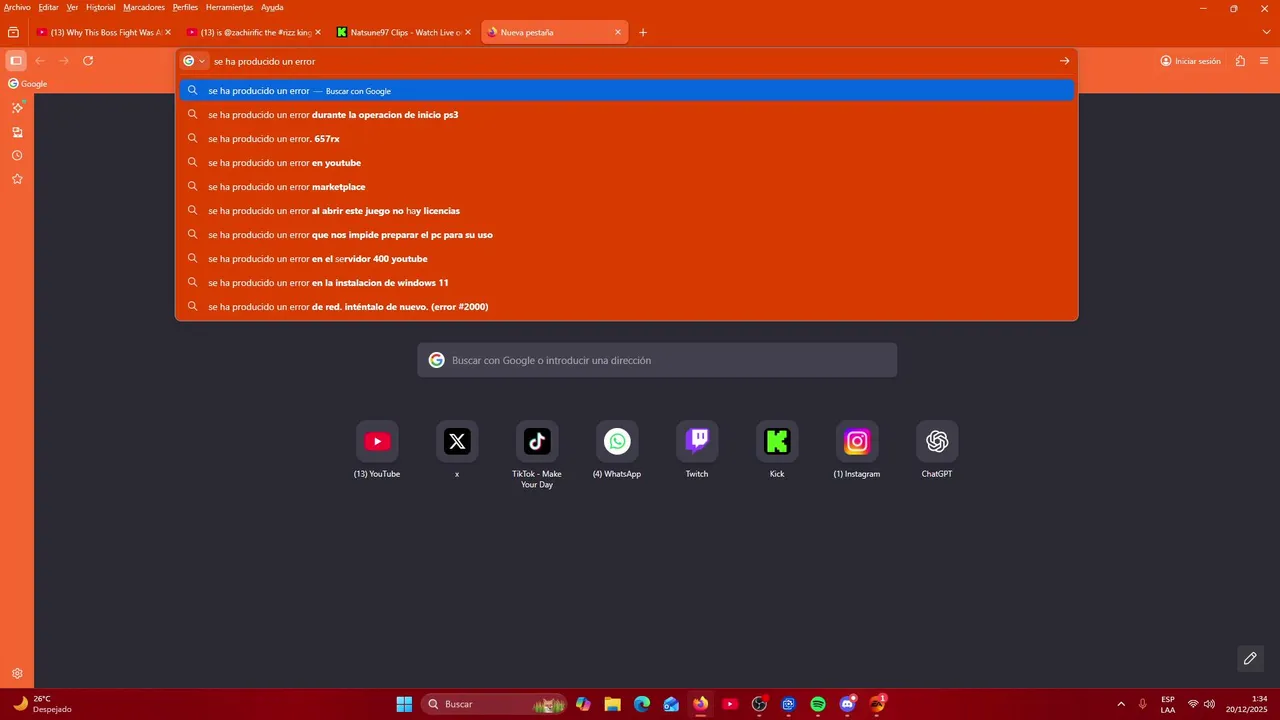Open the Herramientas menu
This screenshot has height=720, width=1280.
230,7
